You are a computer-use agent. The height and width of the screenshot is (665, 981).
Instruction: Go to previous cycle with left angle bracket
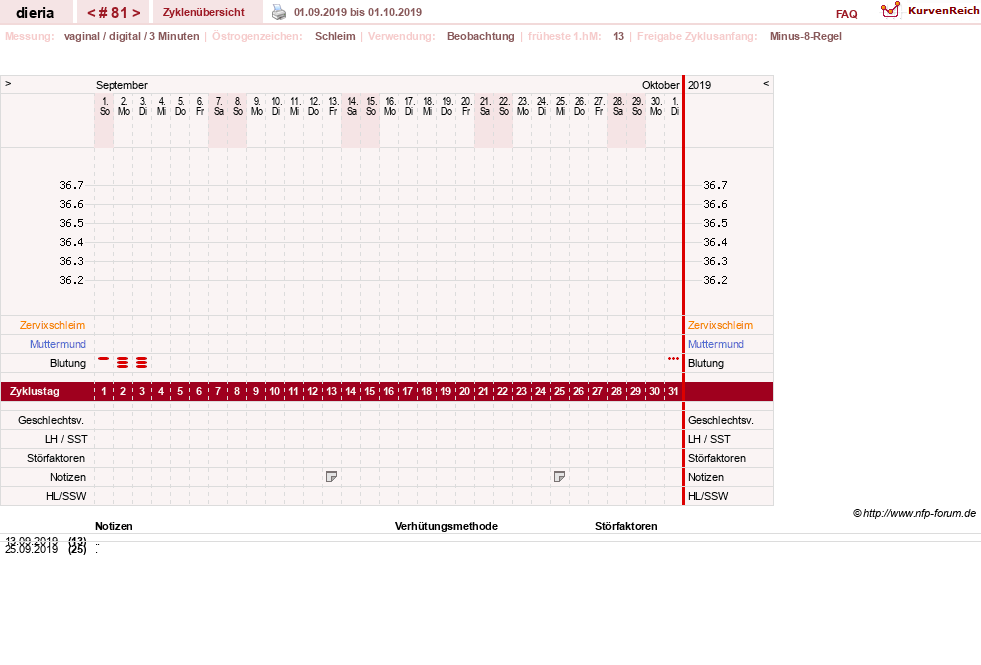point(91,13)
